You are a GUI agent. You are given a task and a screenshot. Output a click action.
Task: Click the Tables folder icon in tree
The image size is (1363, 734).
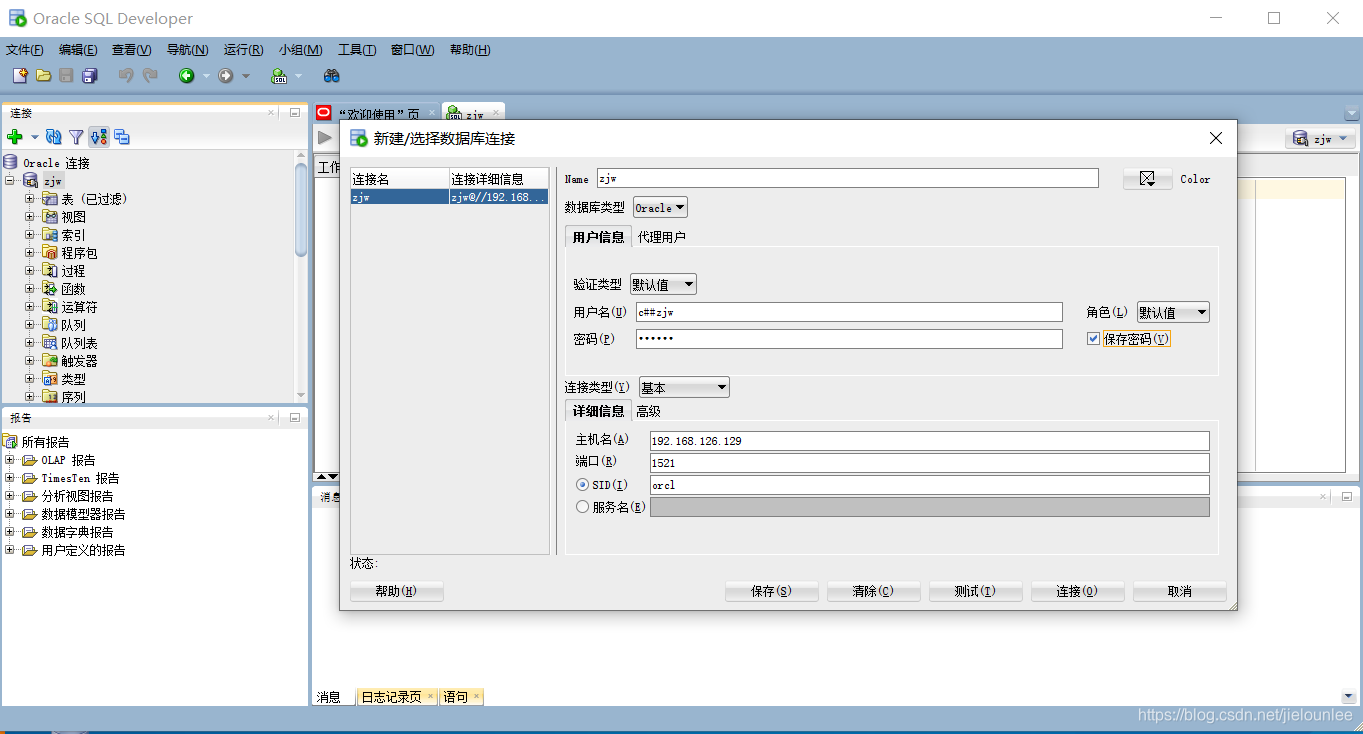click(x=50, y=199)
